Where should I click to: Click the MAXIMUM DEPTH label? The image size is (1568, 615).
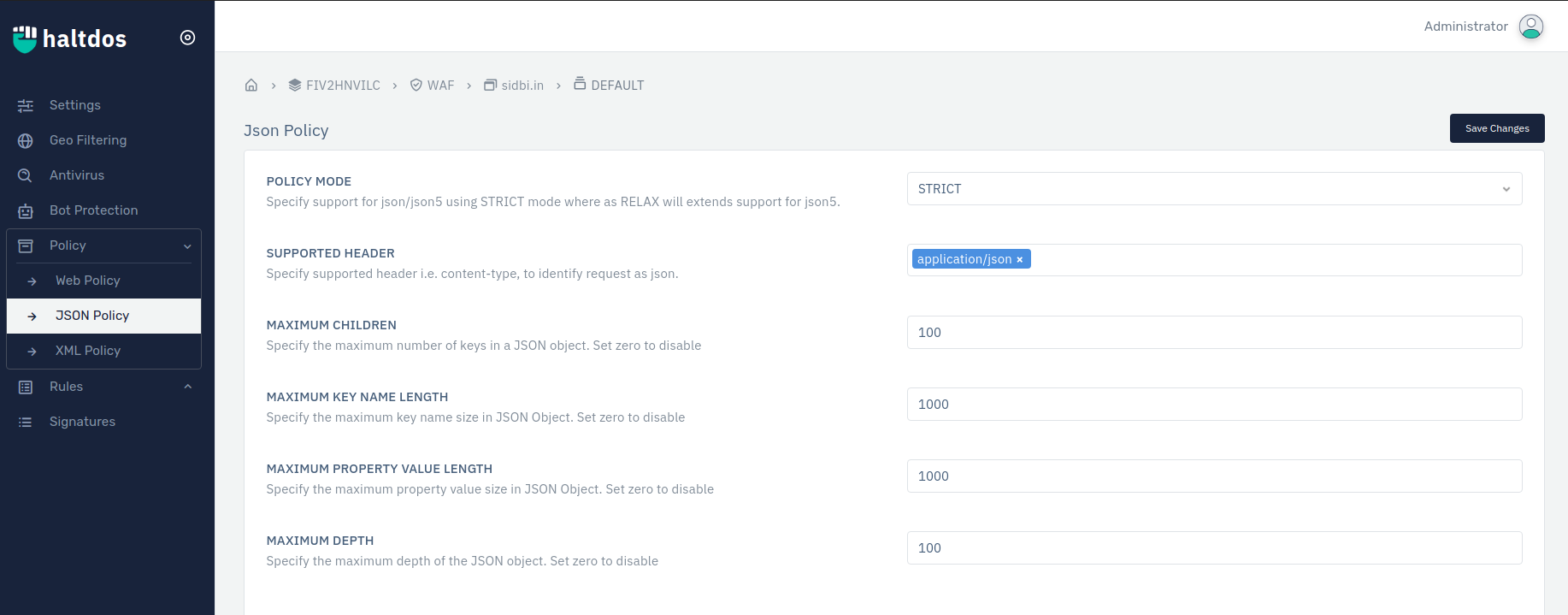click(x=320, y=541)
